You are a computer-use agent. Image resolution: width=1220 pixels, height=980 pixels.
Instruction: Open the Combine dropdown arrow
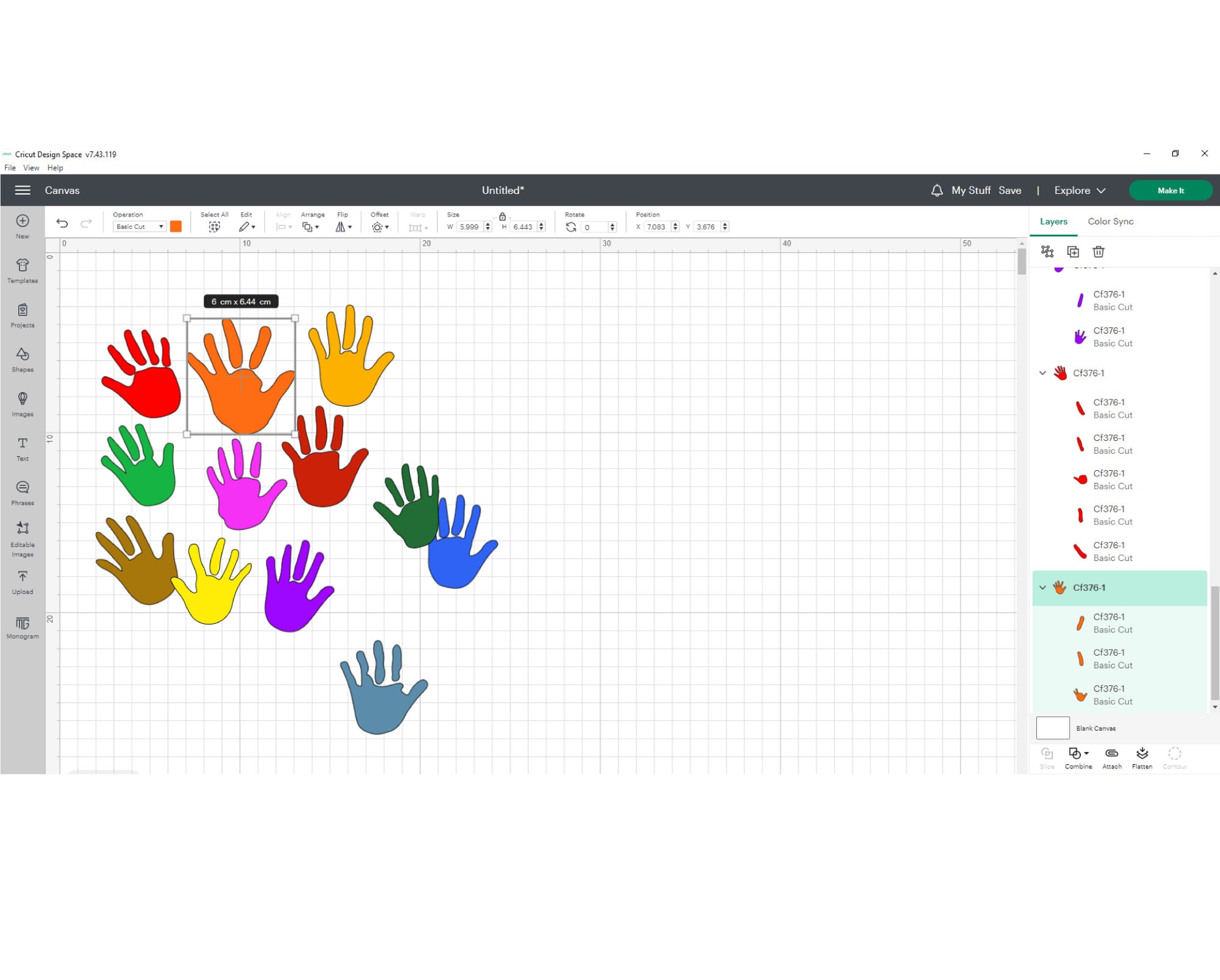point(1086,754)
